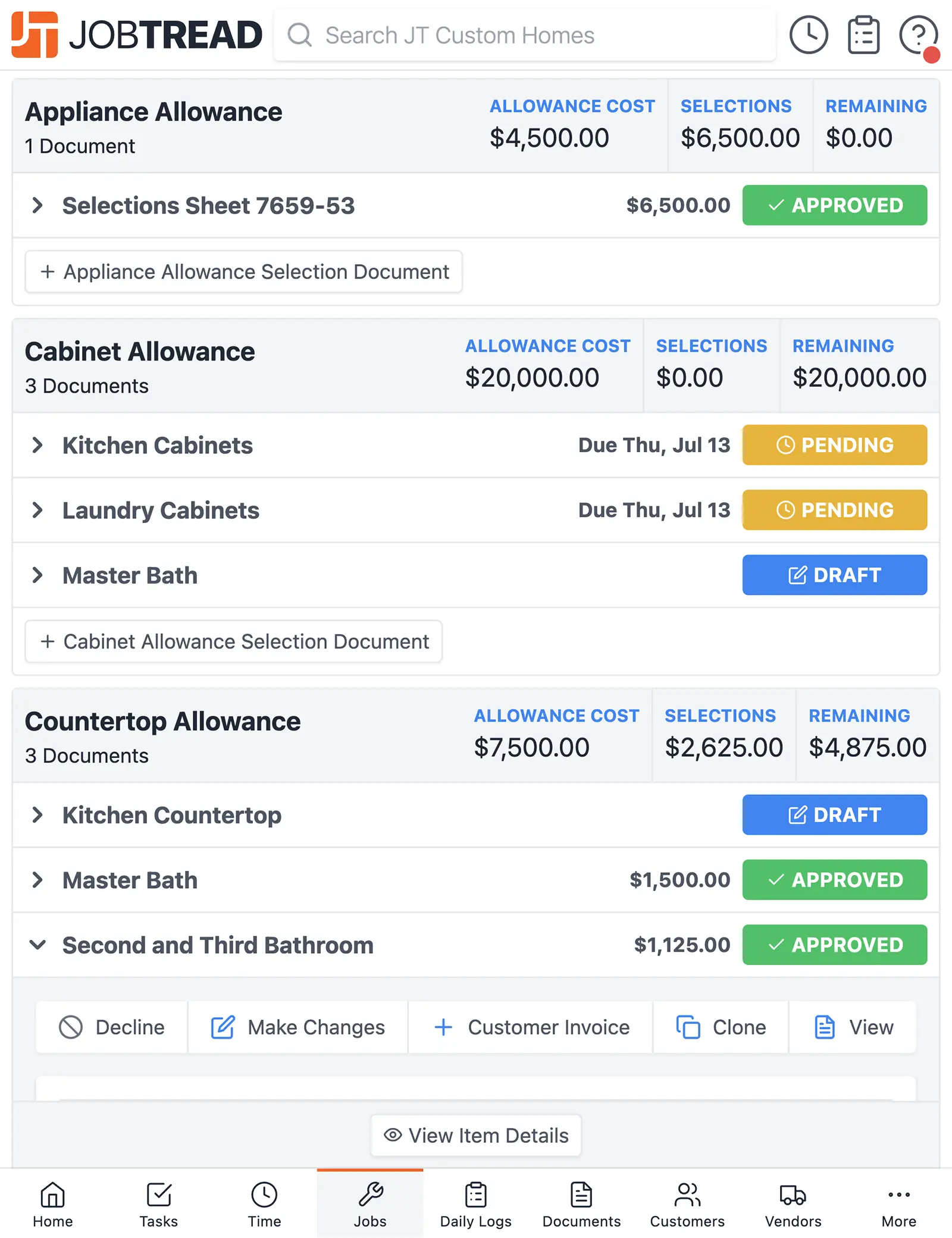Click the Search JT Custom Homes field
The image size is (952, 1238).
[x=524, y=35]
